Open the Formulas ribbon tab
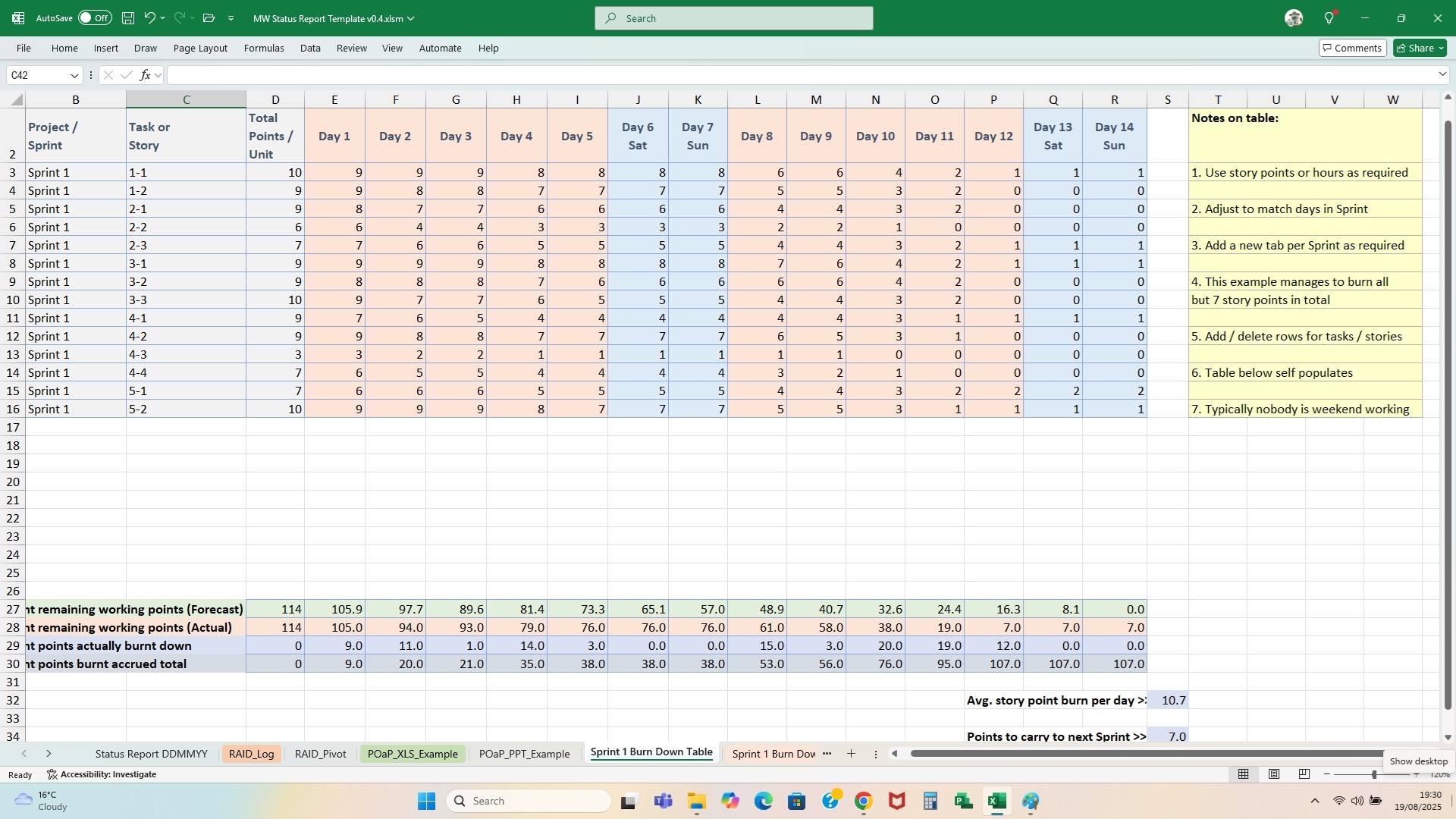This screenshot has height=819, width=1456. (x=263, y=48)
